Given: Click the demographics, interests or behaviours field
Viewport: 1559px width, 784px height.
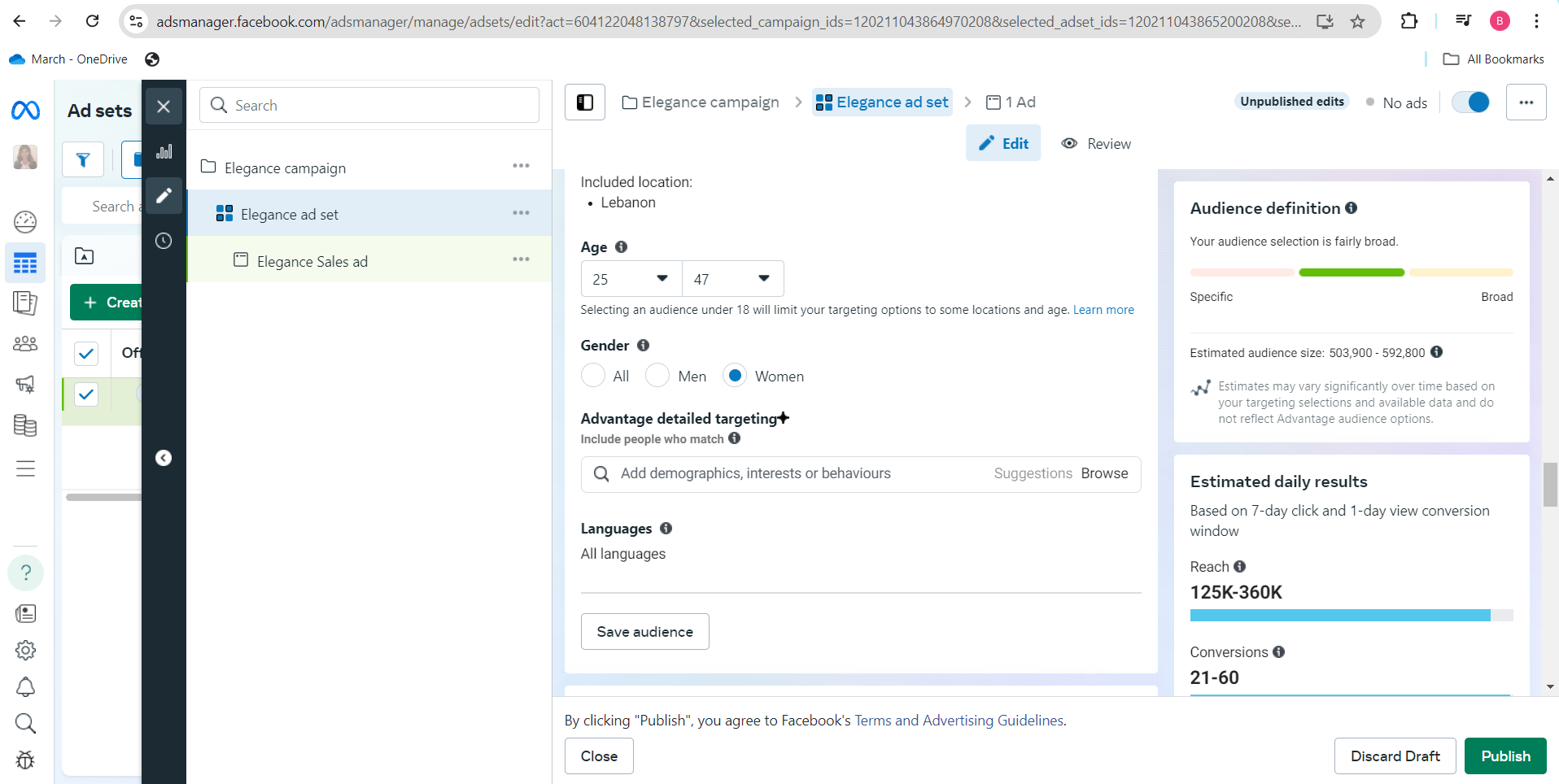Looking at the screenshot, I should [x=861, y=474].
